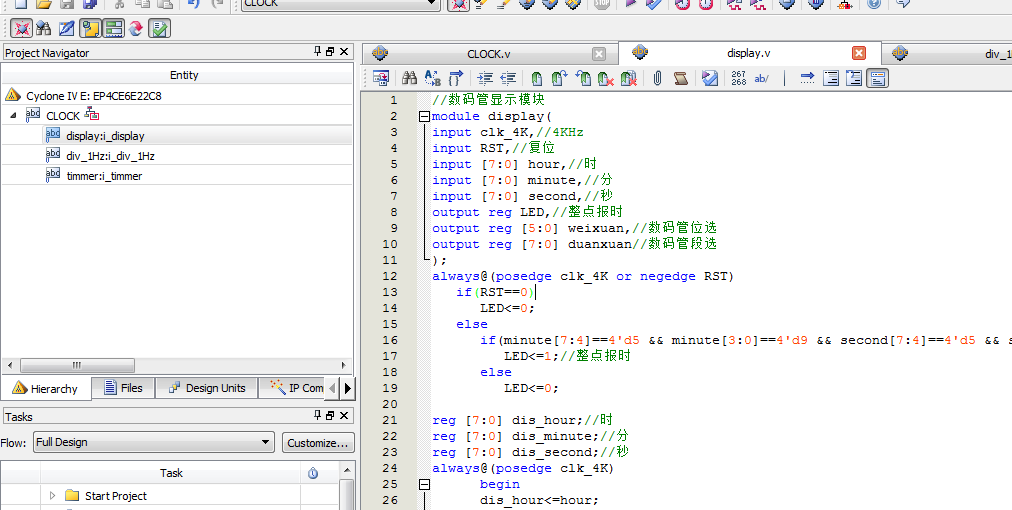Select div_1Hz:i_div_1Hz entity
Image resolution: width=1012 pixels, height=510 pixels.
tap(110, 156)
